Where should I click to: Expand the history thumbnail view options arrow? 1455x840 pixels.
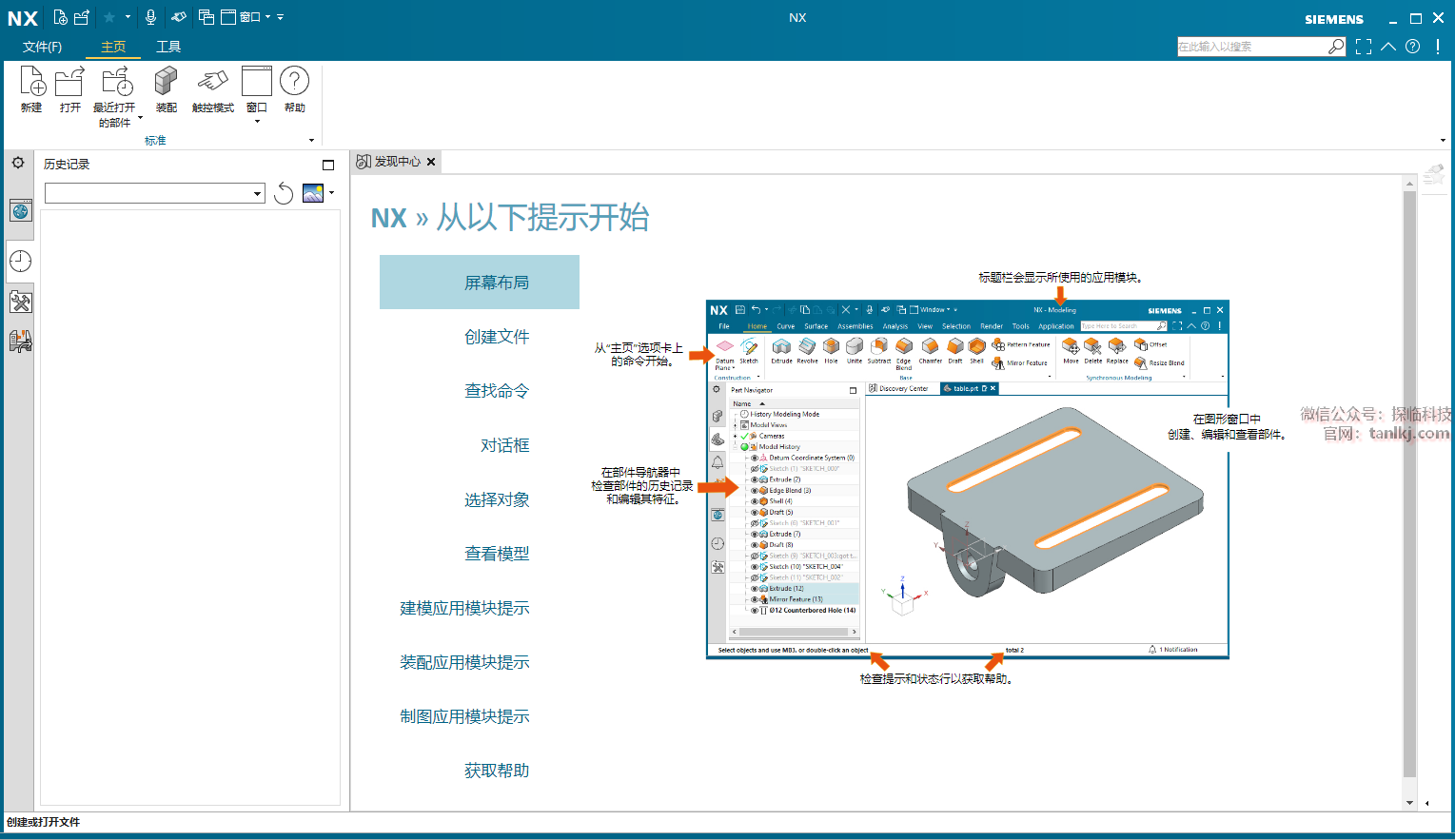click(331, 193)
